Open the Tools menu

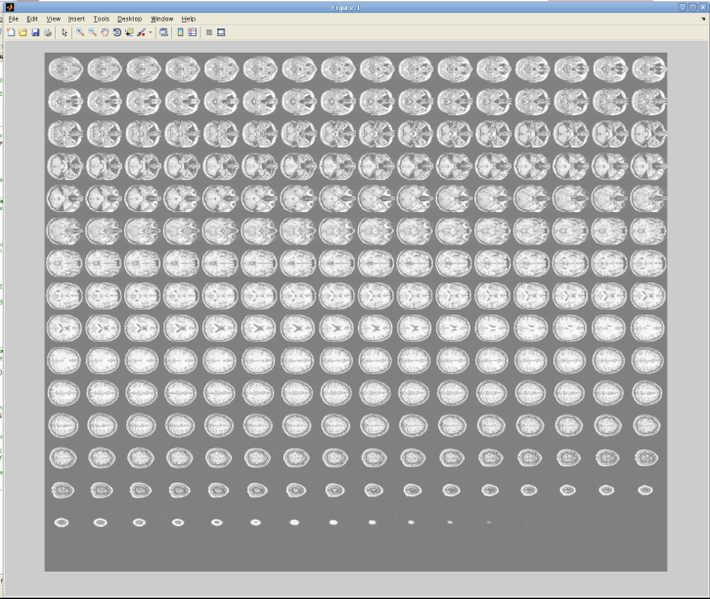pos(101,19)
